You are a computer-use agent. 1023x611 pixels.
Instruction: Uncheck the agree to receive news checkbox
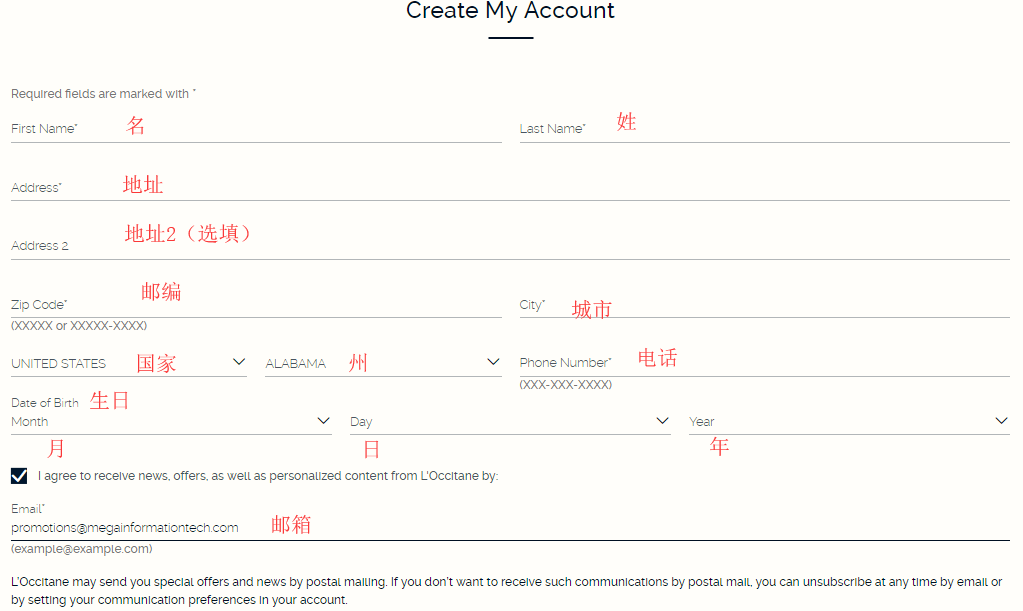click(x=19, y=476)
